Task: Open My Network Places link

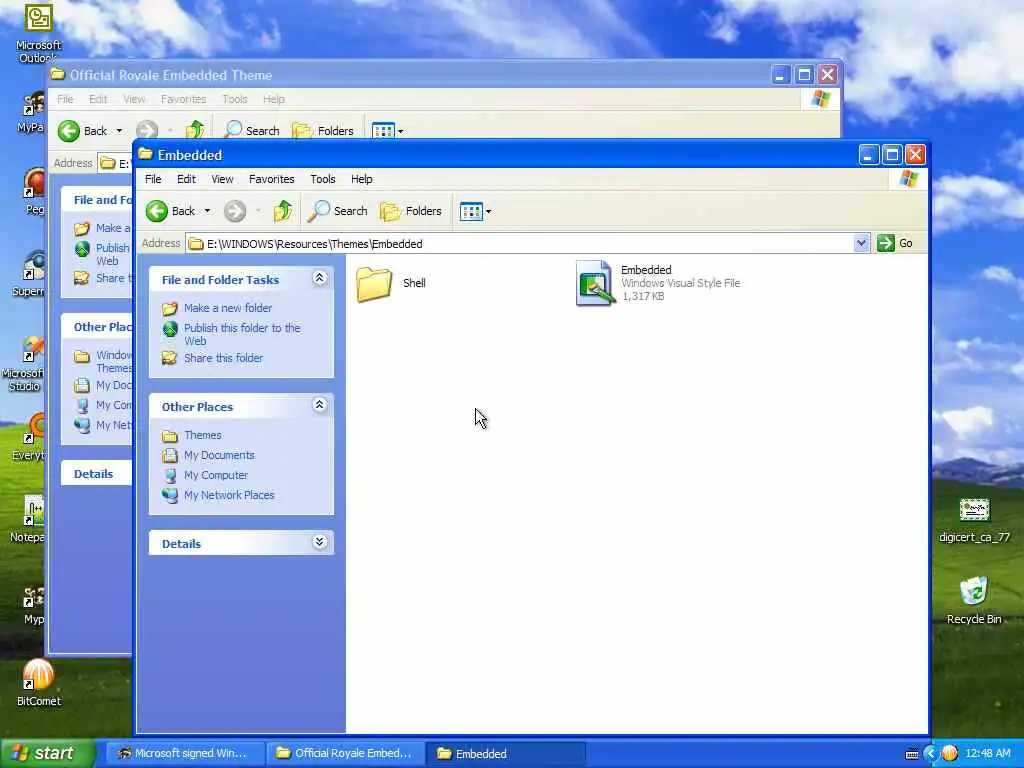Action: (x=229, y=495)
